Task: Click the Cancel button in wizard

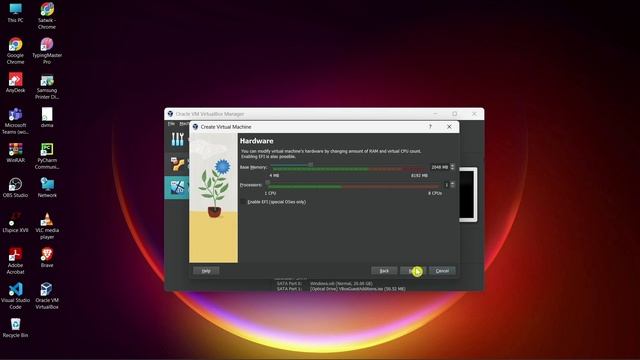Action: pyautogui.click(x=442, y=271)
